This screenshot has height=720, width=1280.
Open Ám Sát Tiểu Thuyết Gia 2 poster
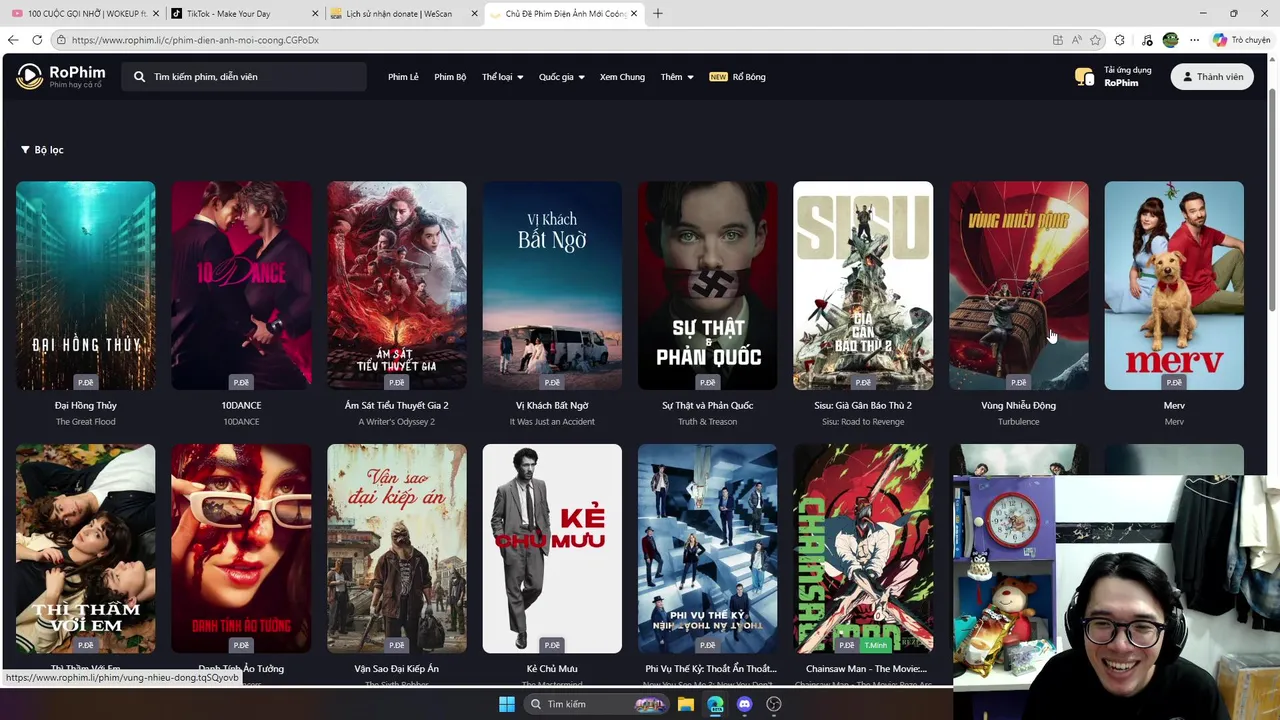click(x=397, y=285)
